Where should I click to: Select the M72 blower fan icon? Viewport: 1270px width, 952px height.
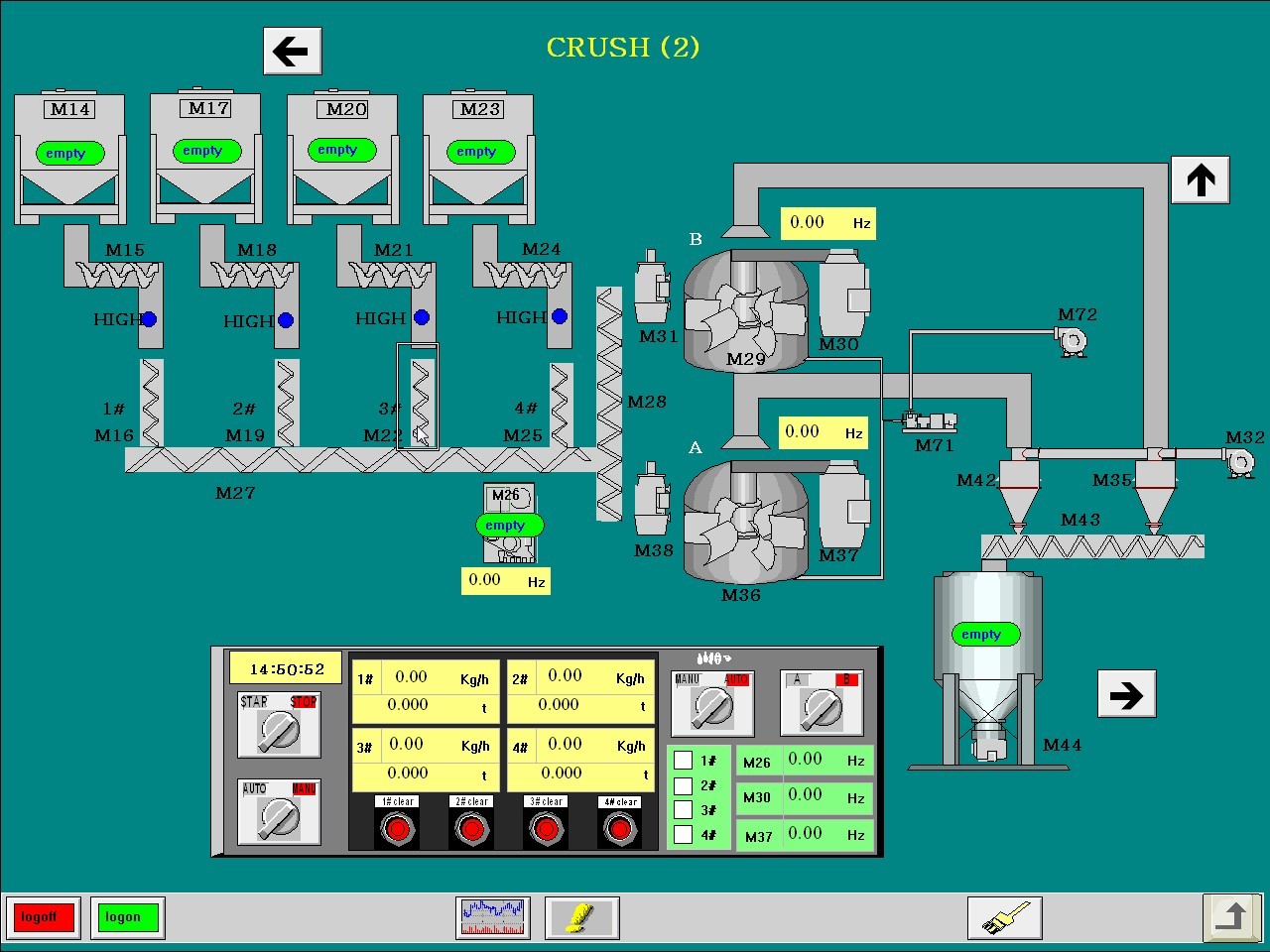1072,342
